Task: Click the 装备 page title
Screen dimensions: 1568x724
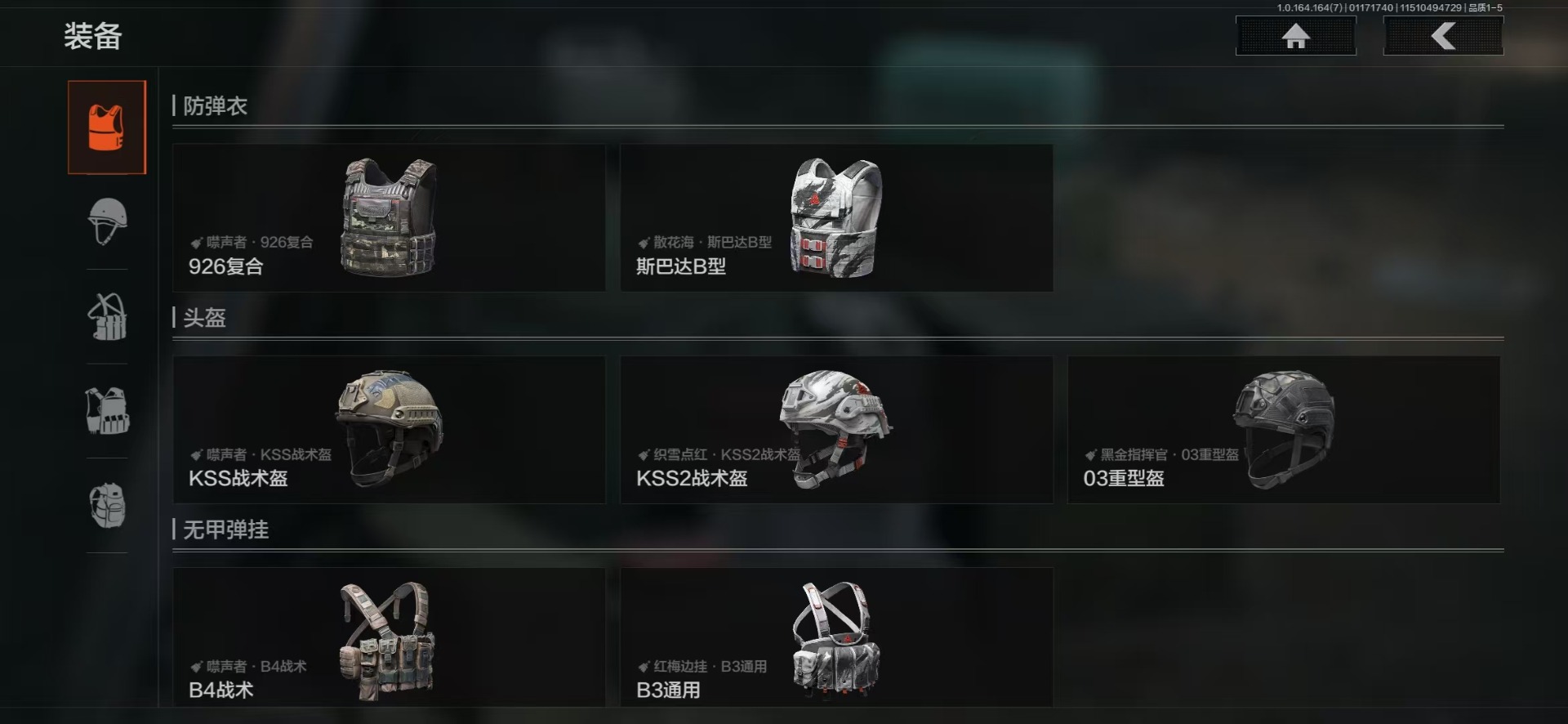Action: coord(93,37)
